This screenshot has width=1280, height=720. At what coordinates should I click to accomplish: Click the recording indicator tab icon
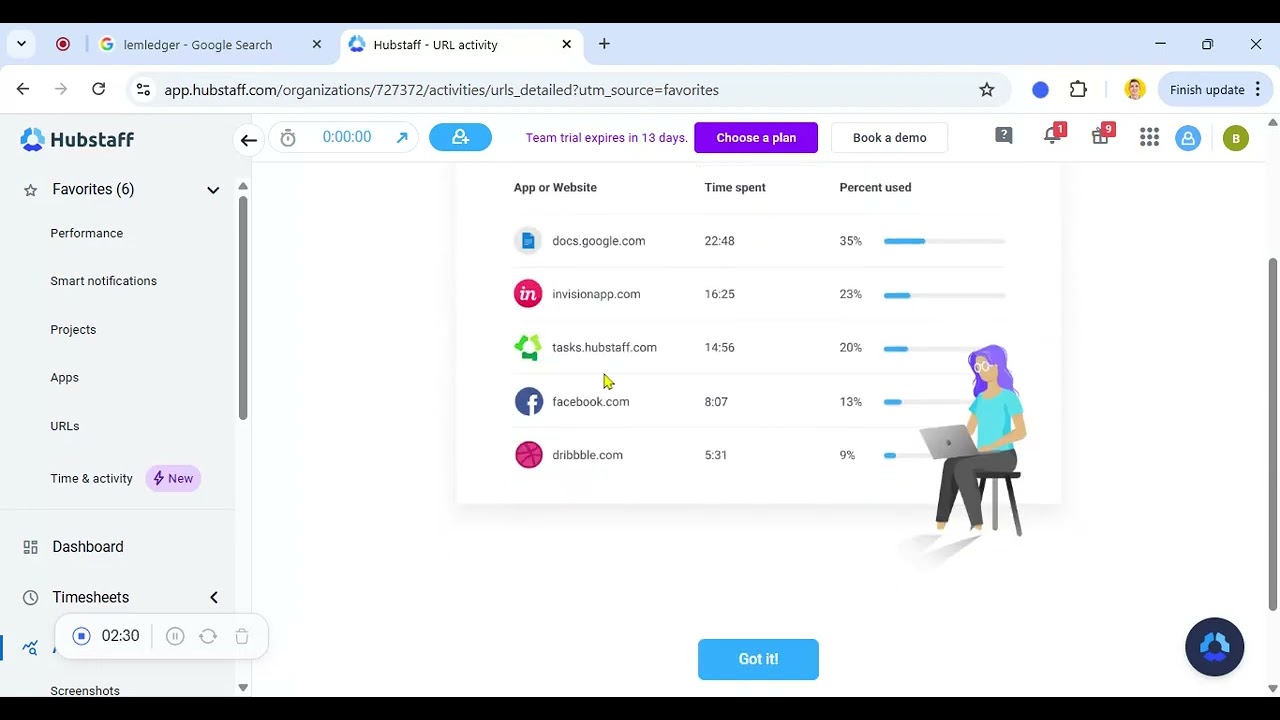(63, 44)
